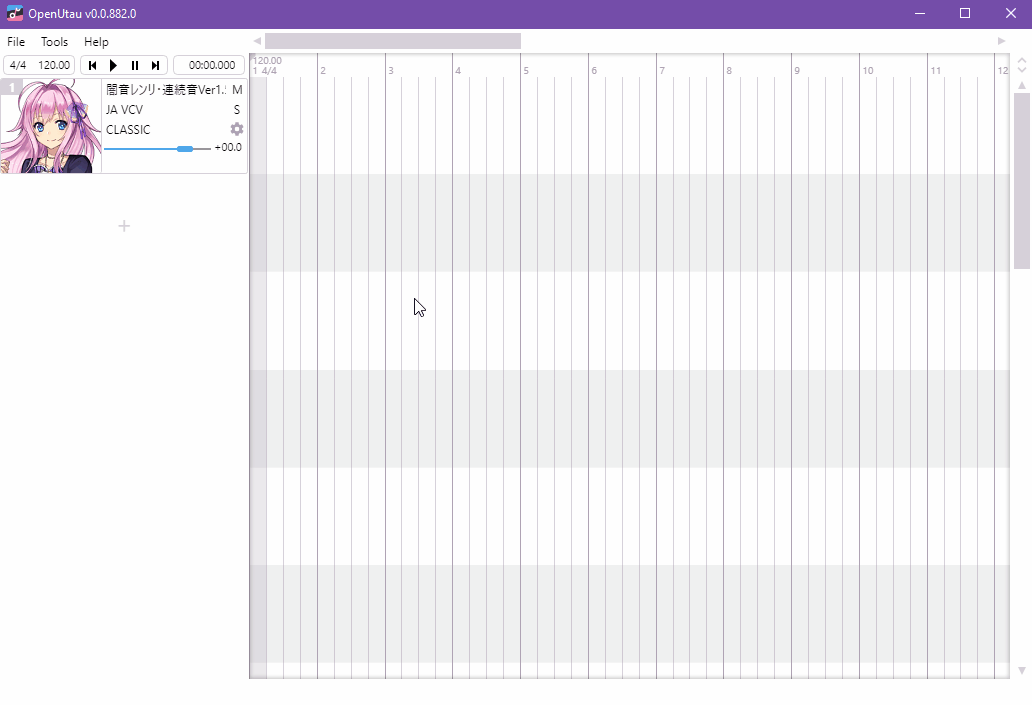The height and width of the screenshot is (705, 1032).
Task: Click the track number 1 badge
Action: pos(11,87)
